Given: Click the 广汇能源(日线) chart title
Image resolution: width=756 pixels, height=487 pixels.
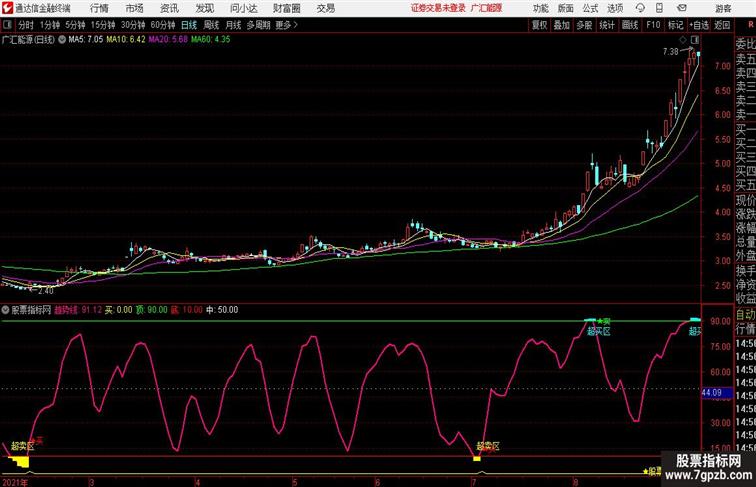Looking at the screenshot, I should tap(28, 40).
